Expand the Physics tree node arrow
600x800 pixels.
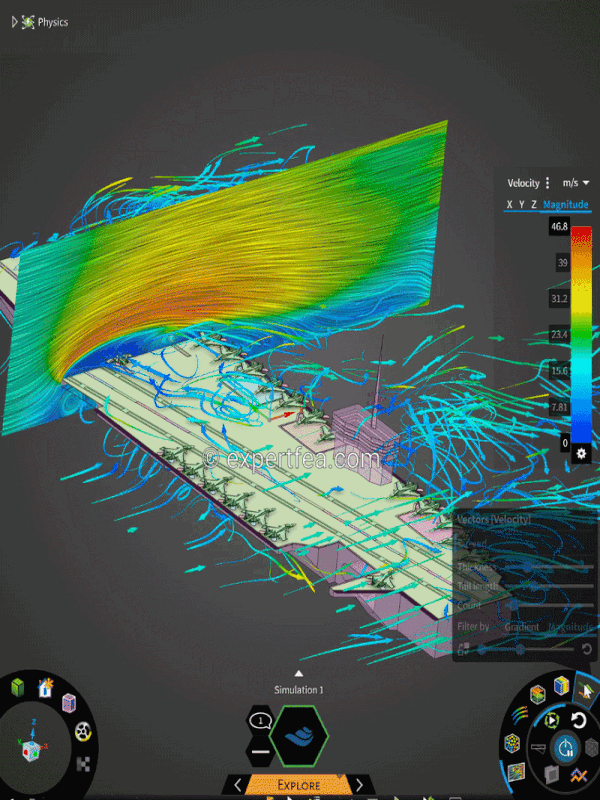[x=14, y=22]
